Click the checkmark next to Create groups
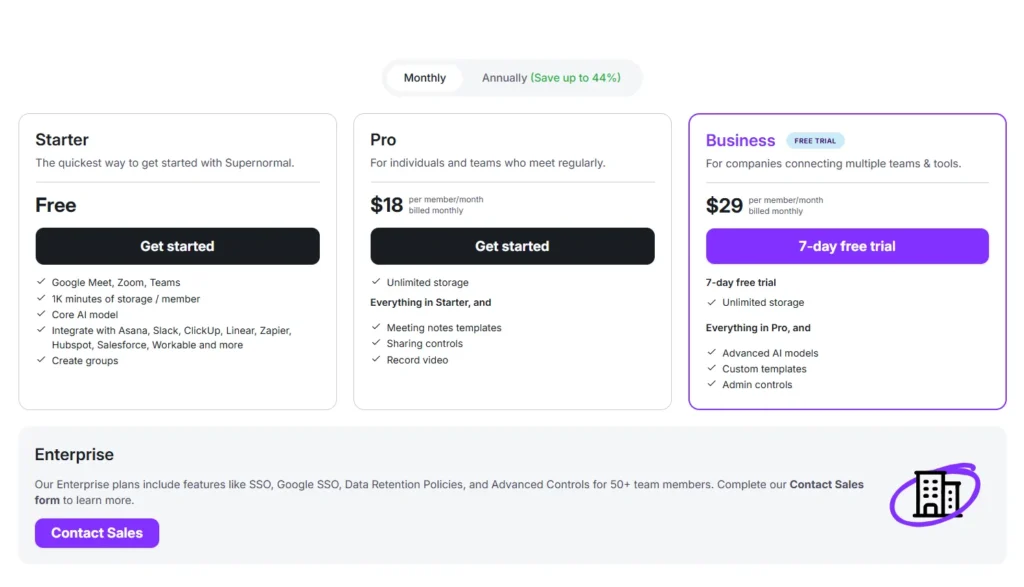This screenshot has width=1024, height=587. tap(43, 360)
